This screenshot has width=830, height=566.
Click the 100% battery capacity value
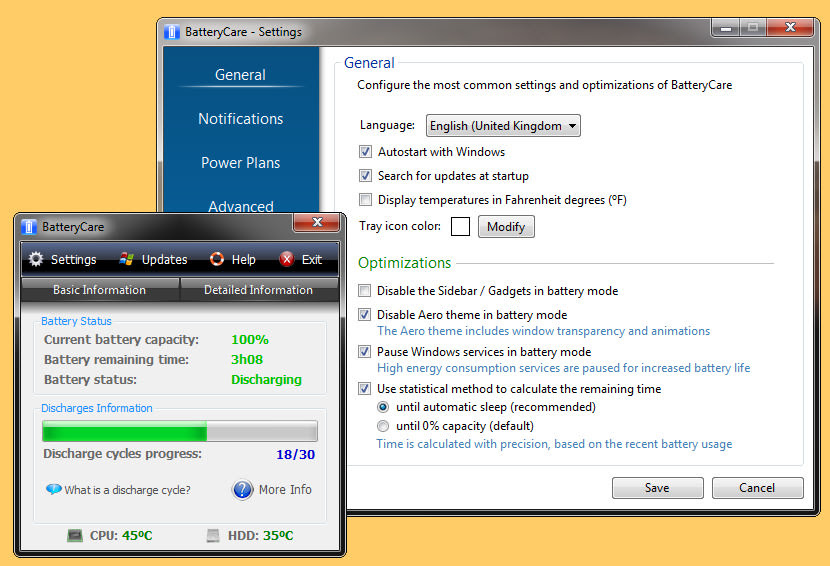250,339
